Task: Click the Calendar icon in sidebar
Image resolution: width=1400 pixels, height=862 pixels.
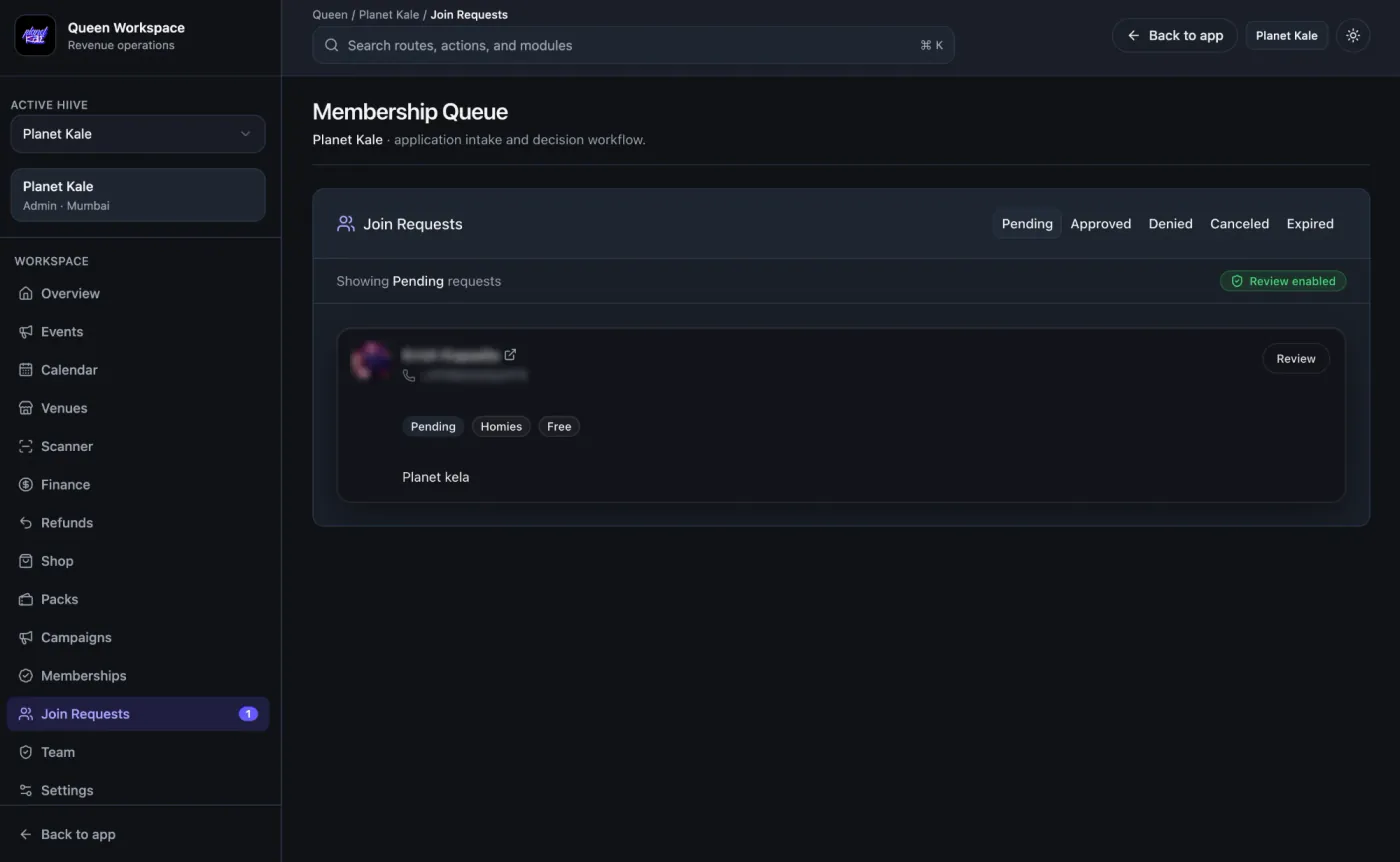Action: pyautogui.click(x=26, y=370)
